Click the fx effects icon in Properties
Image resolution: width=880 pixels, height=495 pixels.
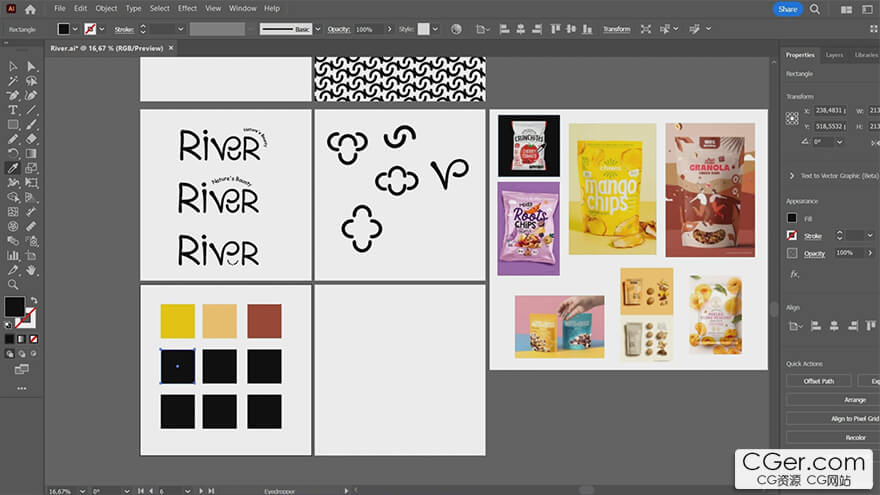(794, 274)
